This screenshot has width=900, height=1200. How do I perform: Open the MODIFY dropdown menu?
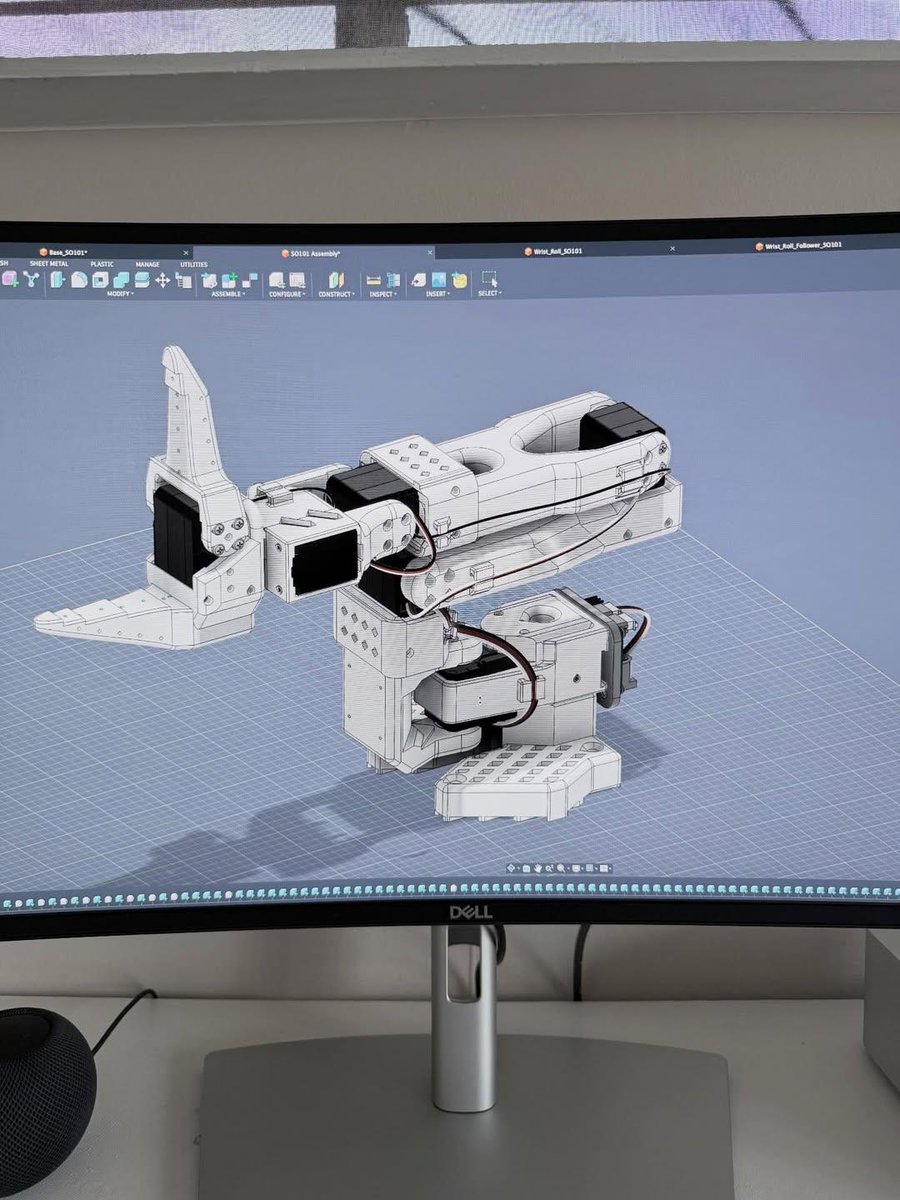tap(120, 294)
